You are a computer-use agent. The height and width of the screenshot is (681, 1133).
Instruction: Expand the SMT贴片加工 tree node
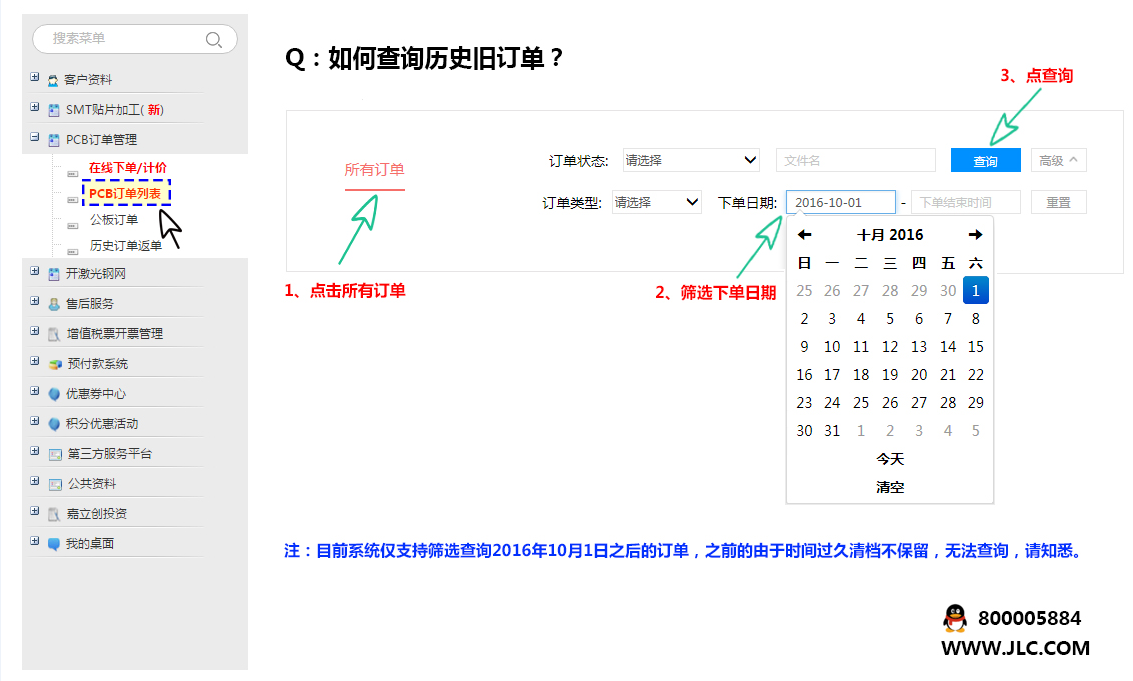point(35,108)
